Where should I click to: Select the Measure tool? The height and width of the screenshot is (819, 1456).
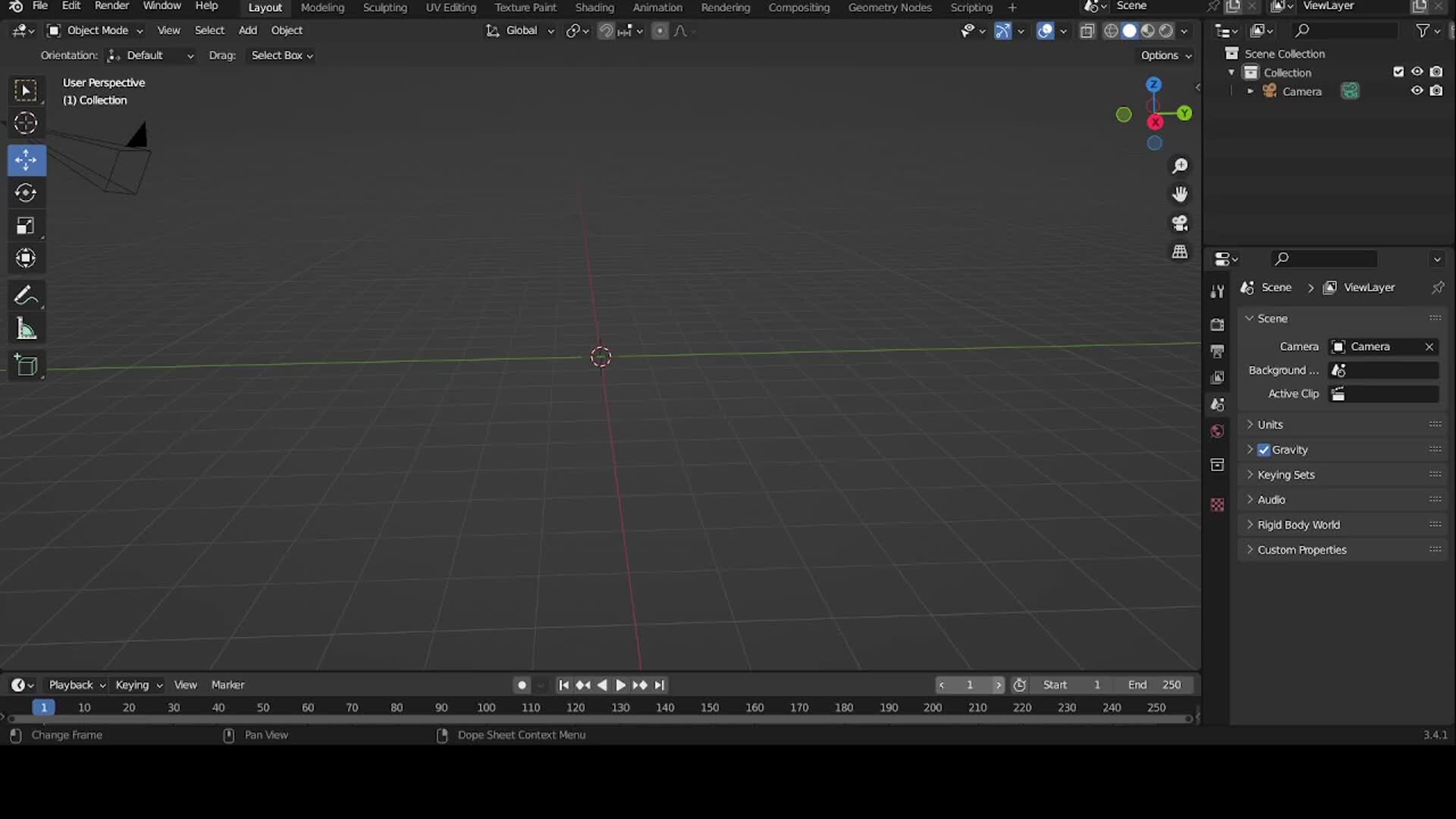(x=27, y=328)
